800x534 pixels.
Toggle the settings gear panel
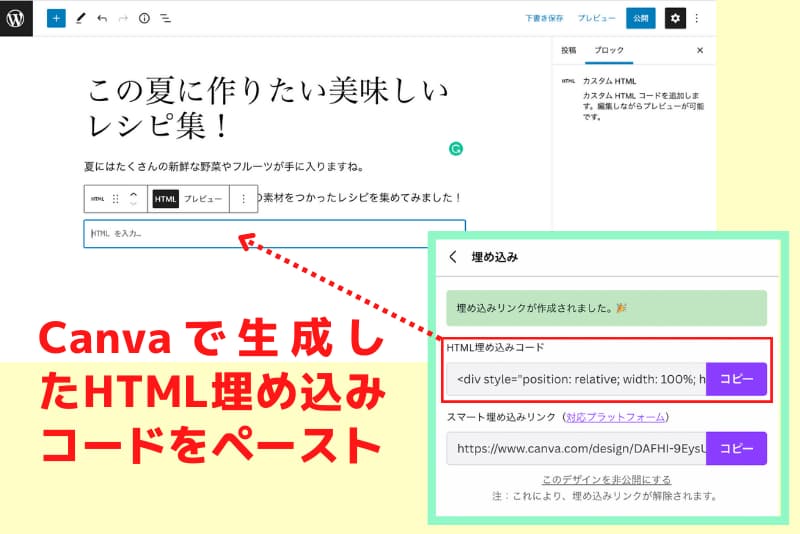click(x=675, y=18)
